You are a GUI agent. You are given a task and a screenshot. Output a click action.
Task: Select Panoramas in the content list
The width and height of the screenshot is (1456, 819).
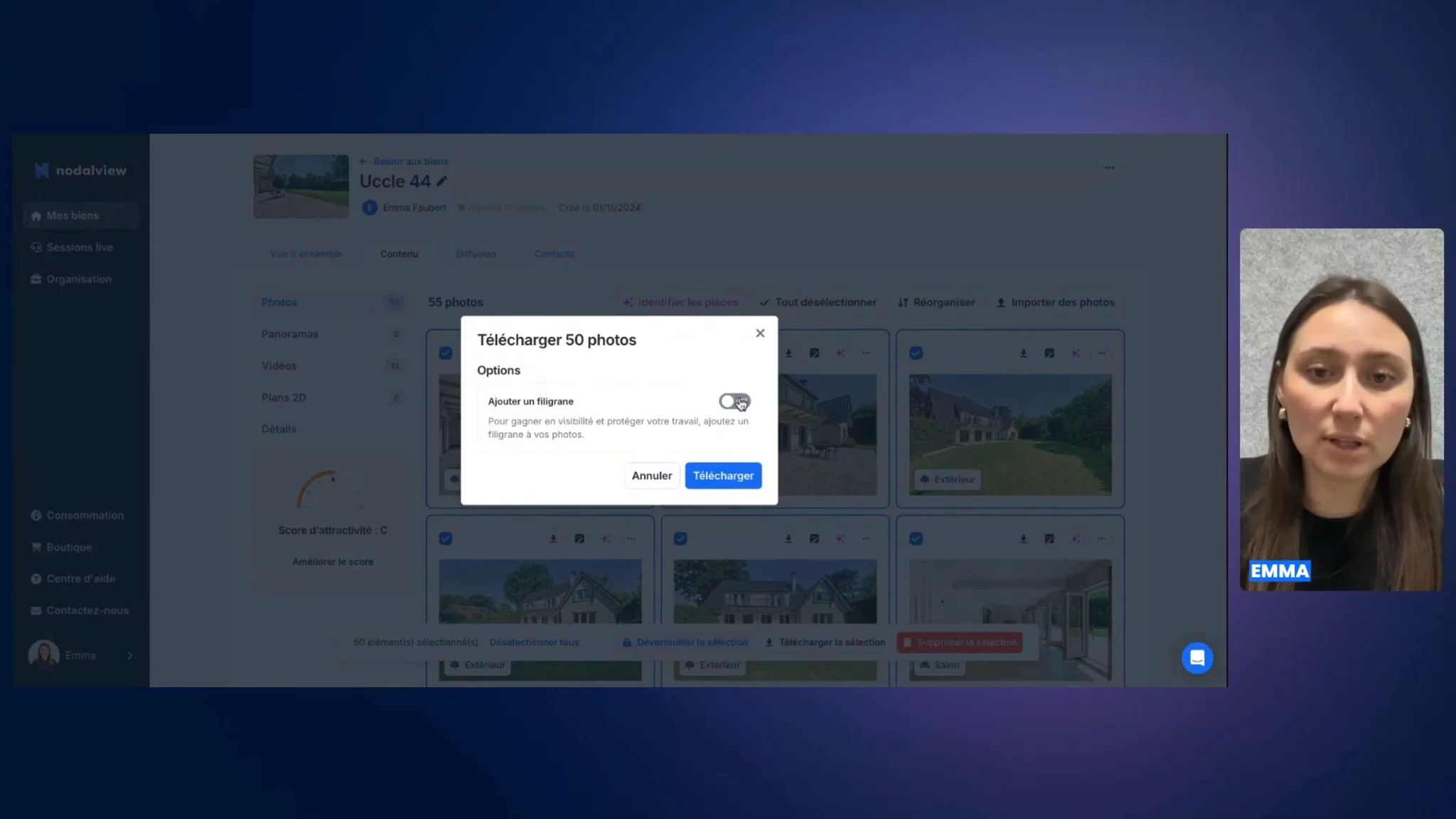click(x=332, y=334)
